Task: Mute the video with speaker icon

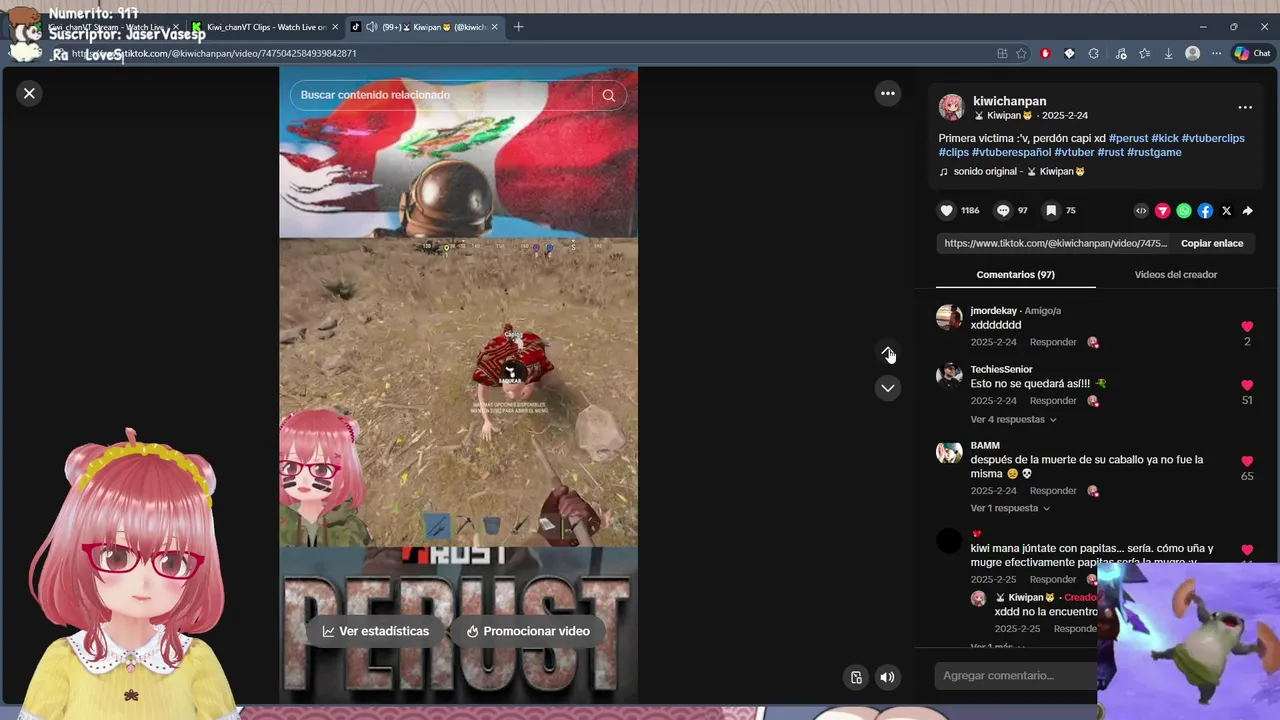Action: [887, 677]
